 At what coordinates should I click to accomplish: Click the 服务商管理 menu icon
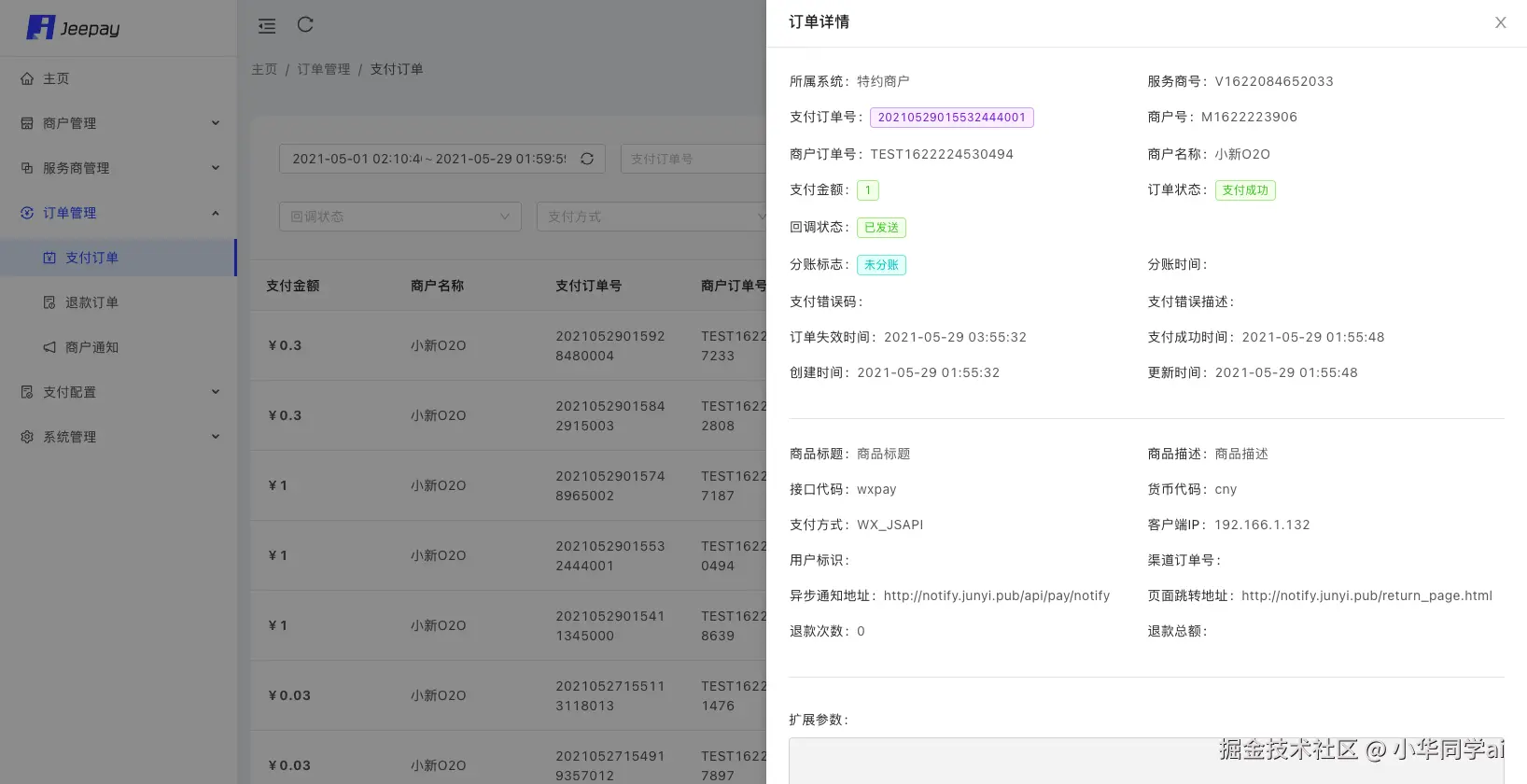coord(27,168)
